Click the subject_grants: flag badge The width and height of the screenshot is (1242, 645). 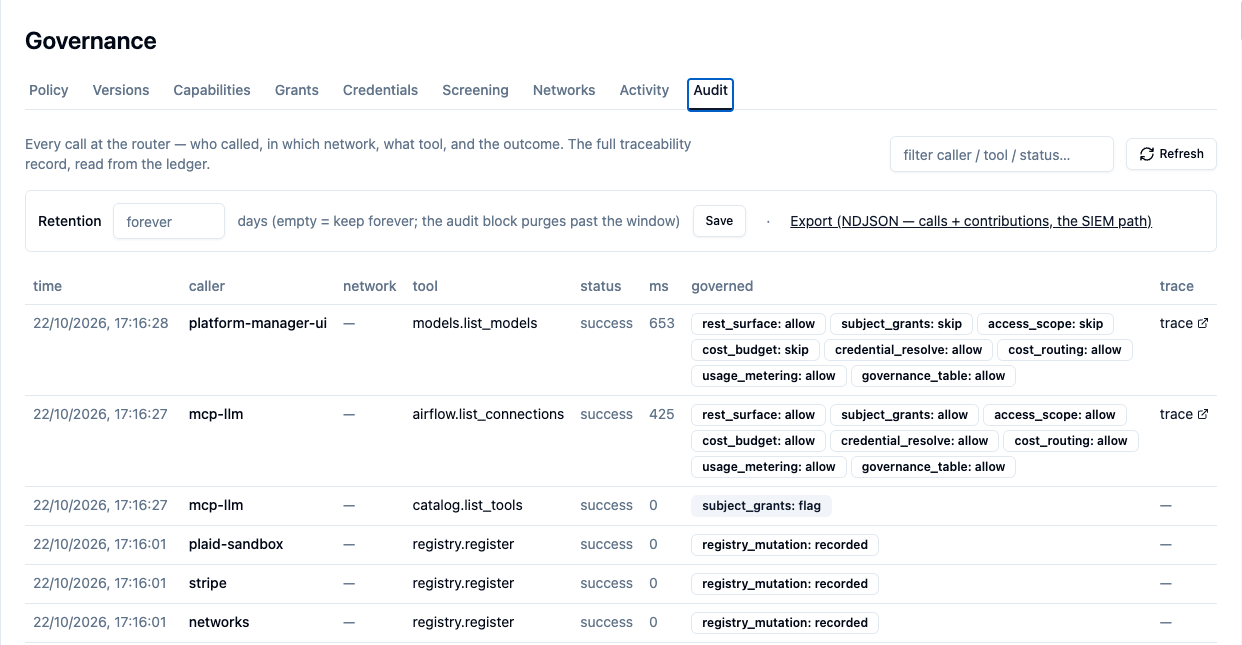tap(761, 506)
